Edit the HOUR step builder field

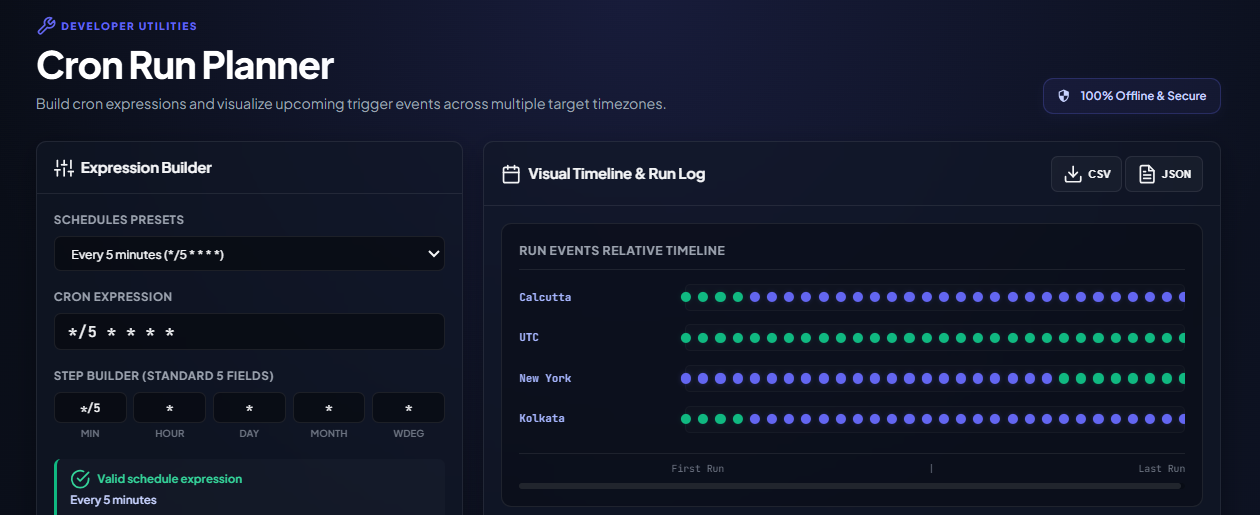(x=170, y=408)
